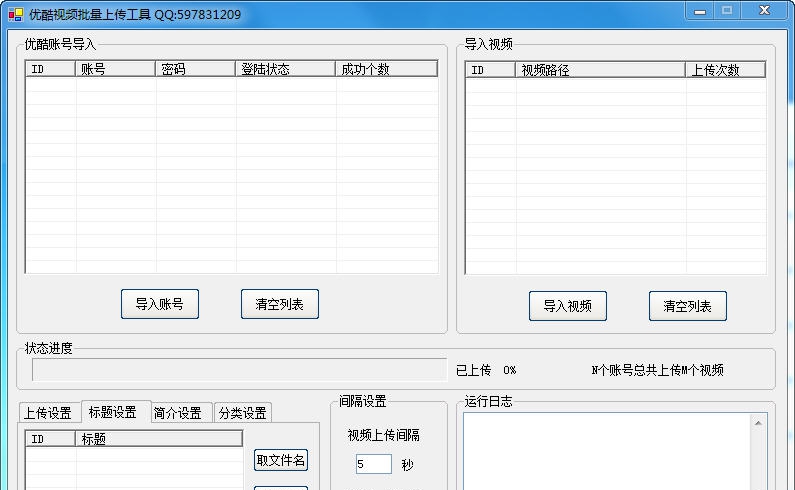Sort by 登陆状态 column header
The width and height of the screenshot is (795, 490).
coord(285,69)
